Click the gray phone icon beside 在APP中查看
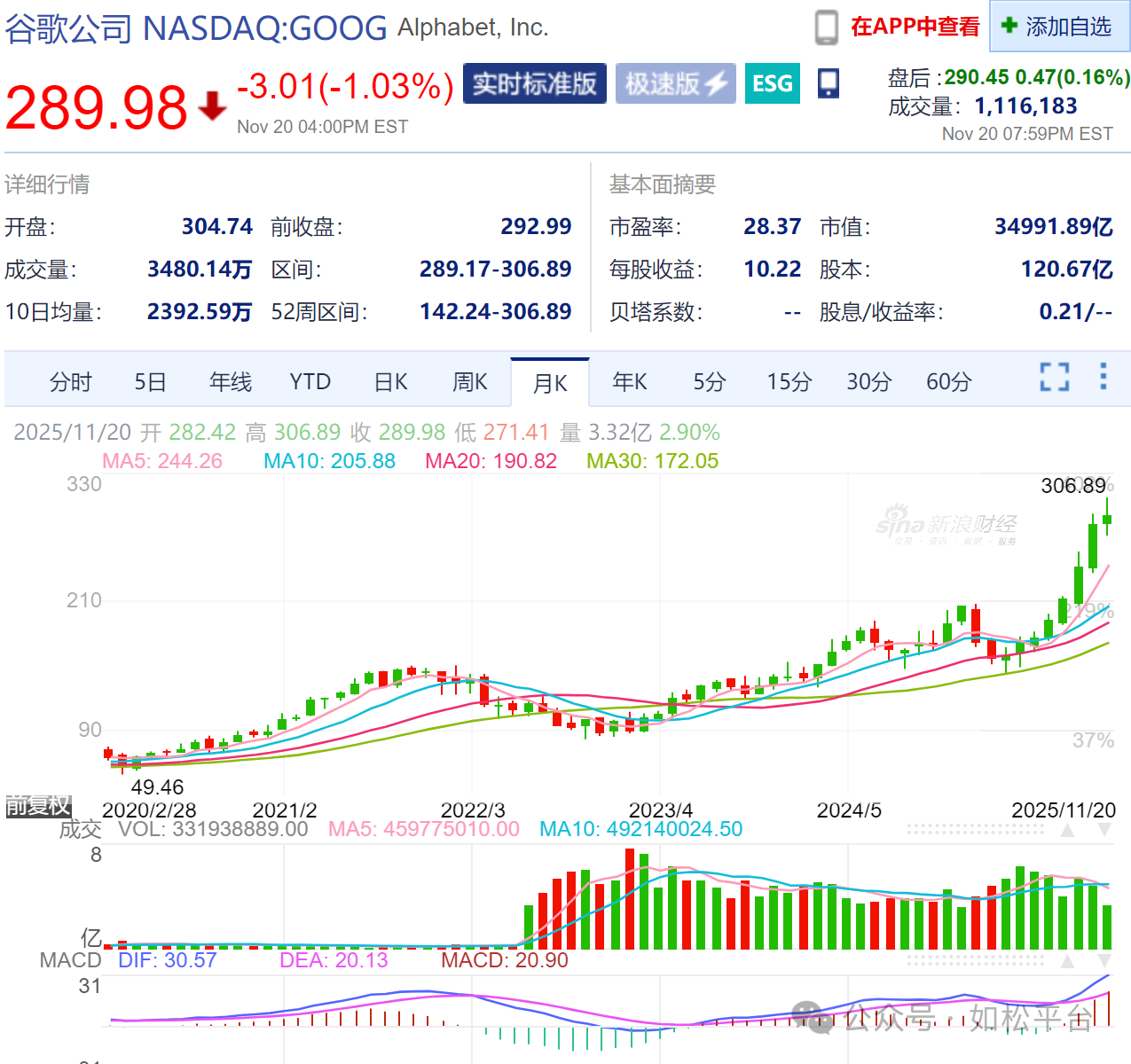Image resolution: width=1131 pixels, height=1064 pixels. [x=826, y=27]
